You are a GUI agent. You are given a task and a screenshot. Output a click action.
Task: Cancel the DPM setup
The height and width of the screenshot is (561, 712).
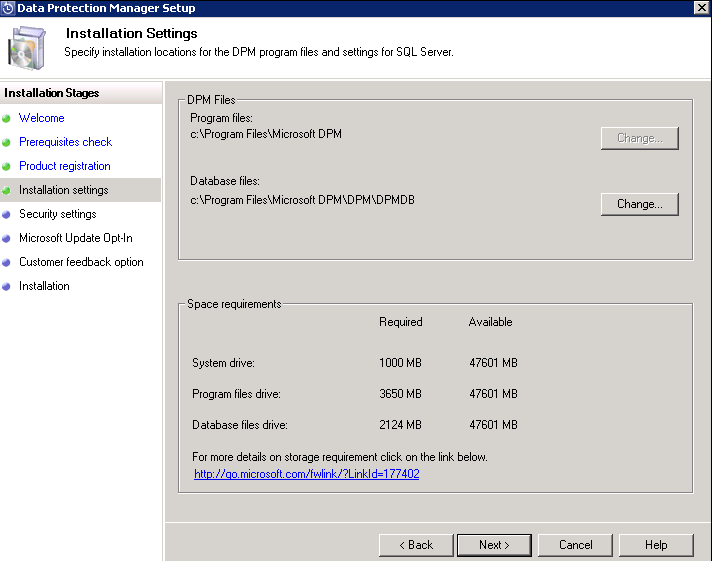575,545
